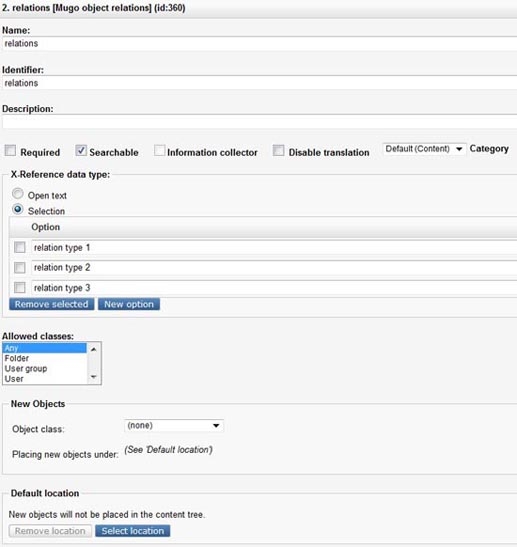
Task: Click the Remove selected button
Action: (52, 304)
